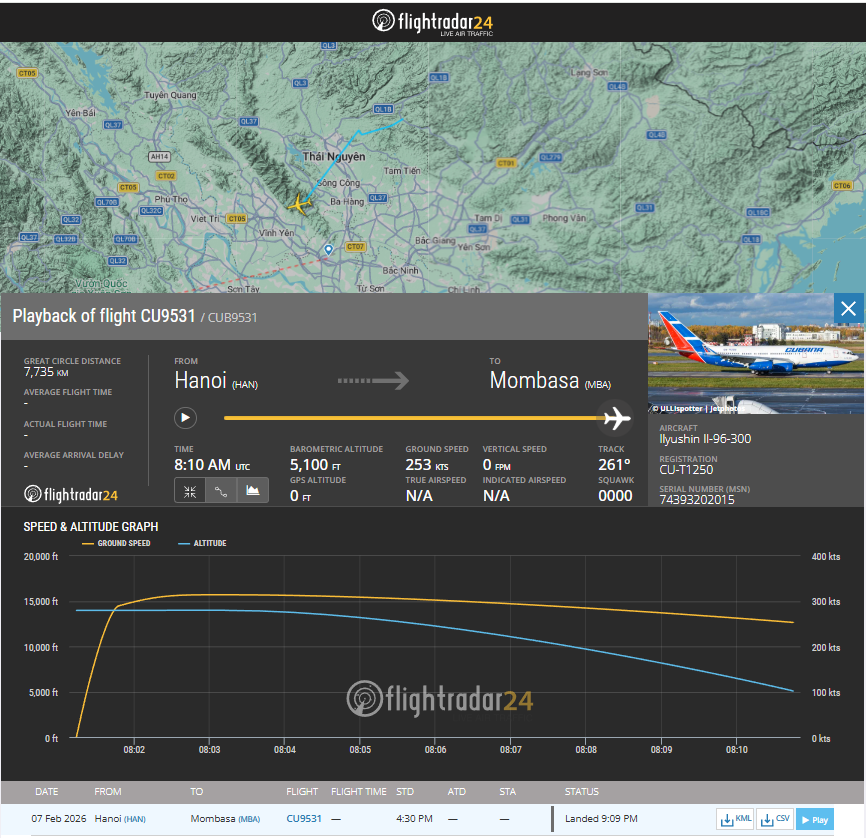The image size is (866, 838).
Task: Click the AH14 road badge on the map
Action: click(160, 157)
